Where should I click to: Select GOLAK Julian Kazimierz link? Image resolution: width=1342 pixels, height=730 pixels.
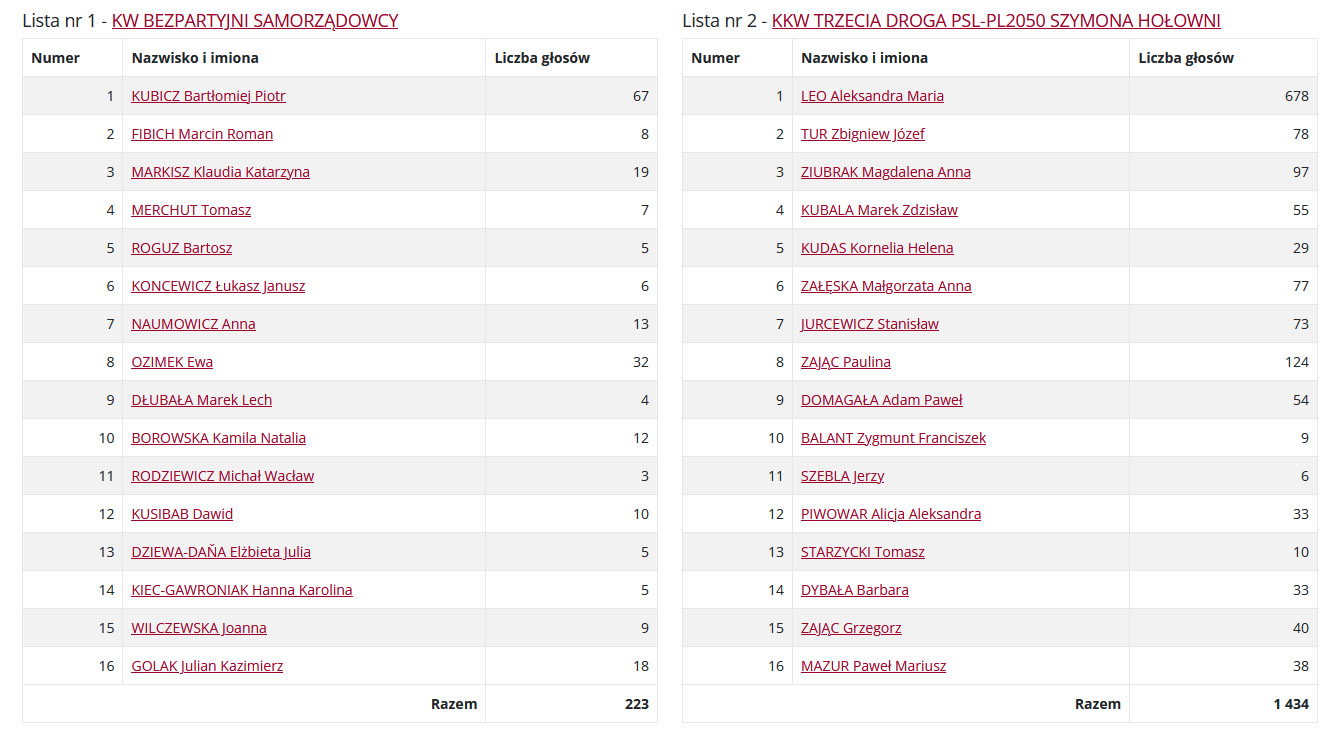[x=207, y=666]
